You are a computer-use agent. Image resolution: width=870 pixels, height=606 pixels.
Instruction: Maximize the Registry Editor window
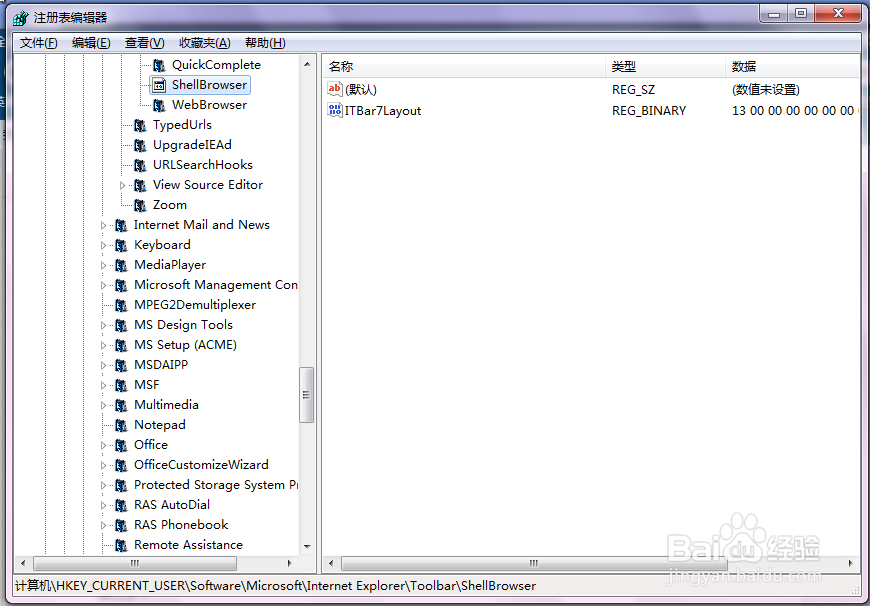pos(801,13)
